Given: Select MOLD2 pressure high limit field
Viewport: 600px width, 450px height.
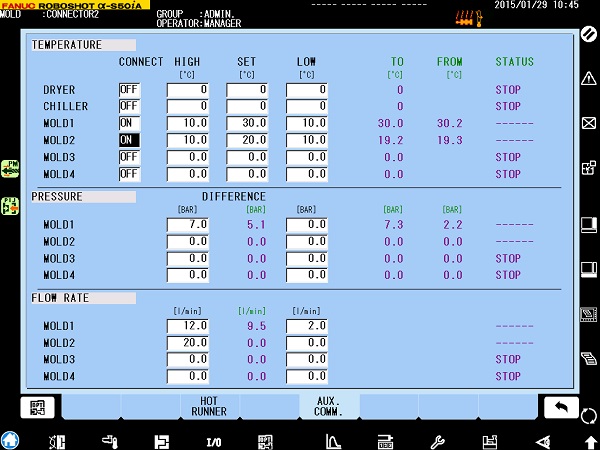Looking at the screenshot, I should pyautogui.click(x=188, y=241).
